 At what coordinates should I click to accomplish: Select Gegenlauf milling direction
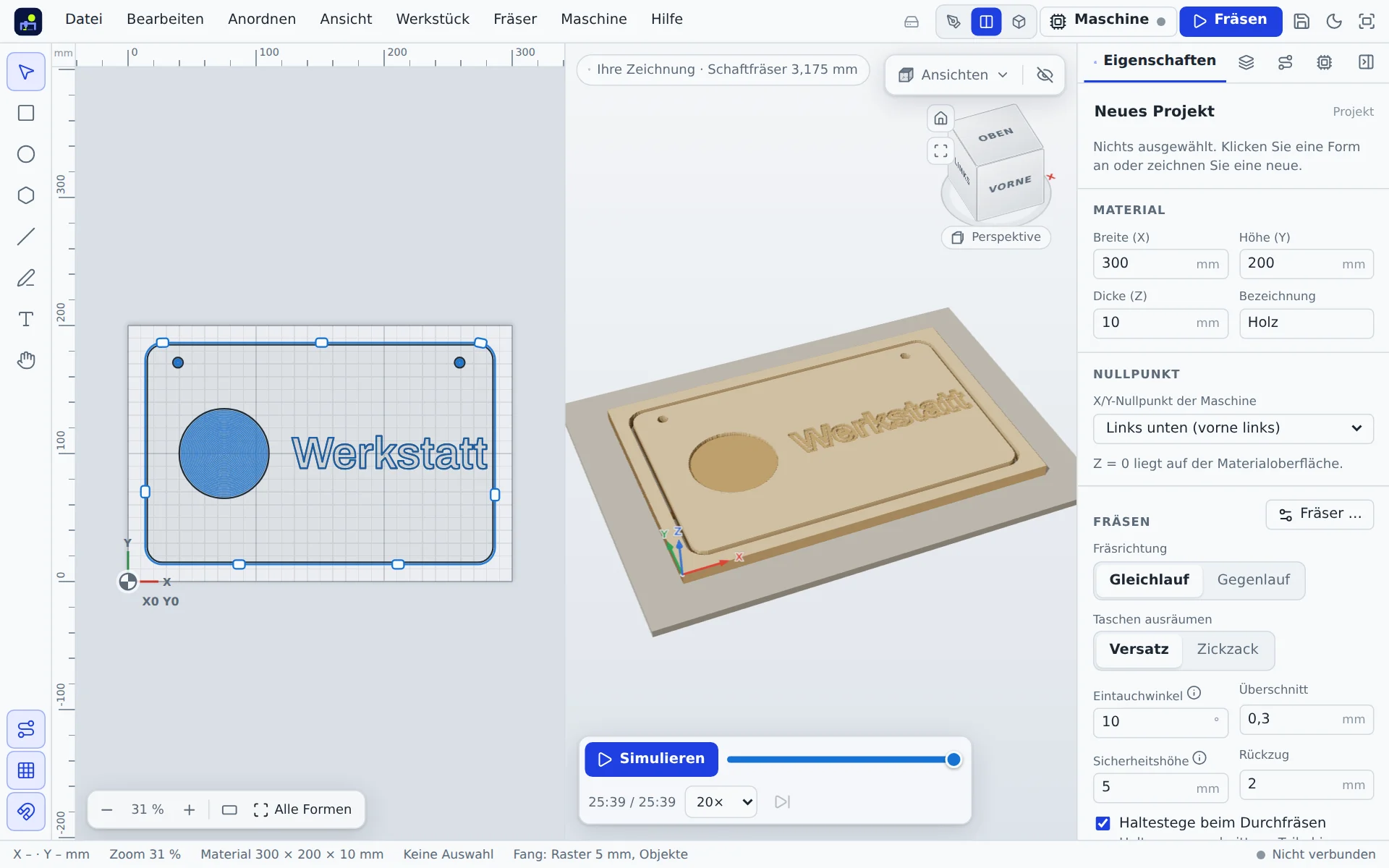point(1253,580)
